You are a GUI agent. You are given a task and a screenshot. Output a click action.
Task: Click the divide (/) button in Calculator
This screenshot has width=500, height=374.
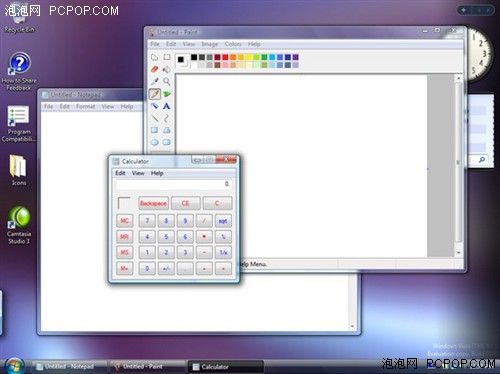[x=204, y=221]
